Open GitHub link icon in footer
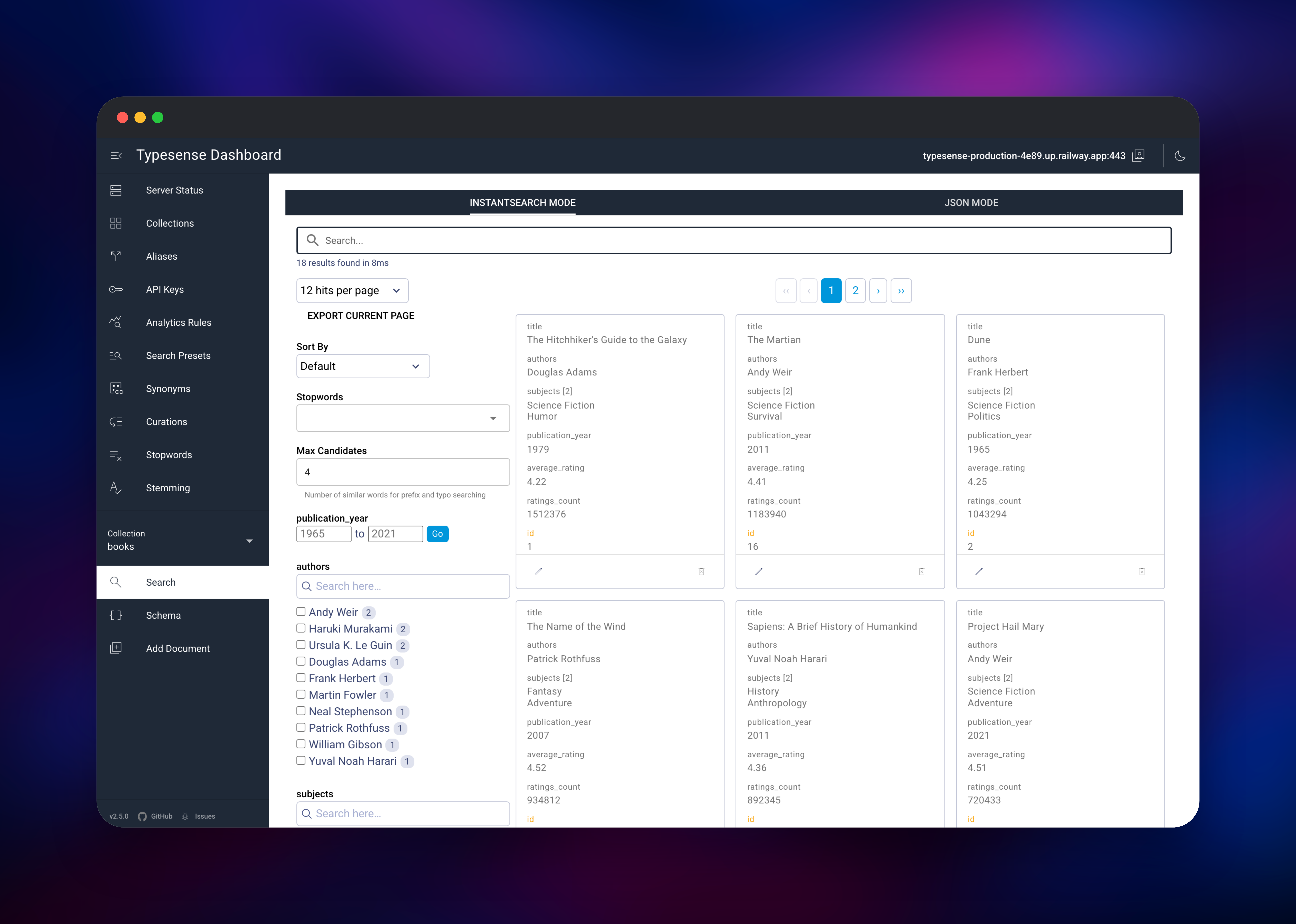The image size is (1296, 924). pos(142,816)
